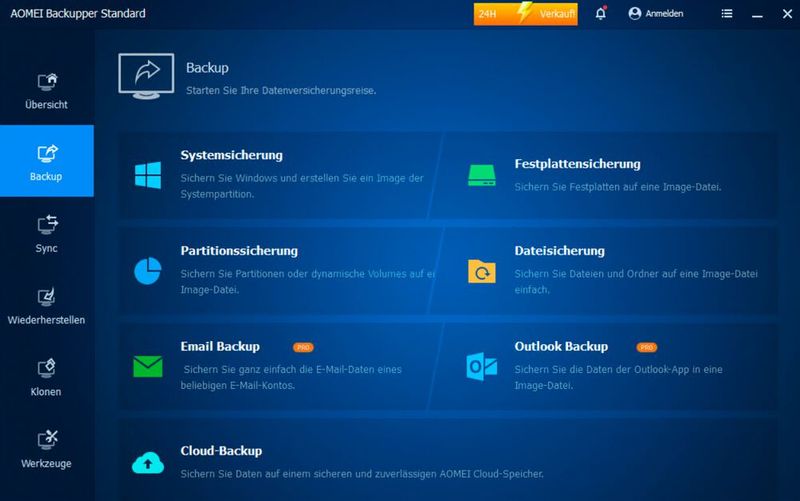The width and height of the screenshot is (800, 501).
Task: Choose Festplattensicherung heading
Action: 578,164
